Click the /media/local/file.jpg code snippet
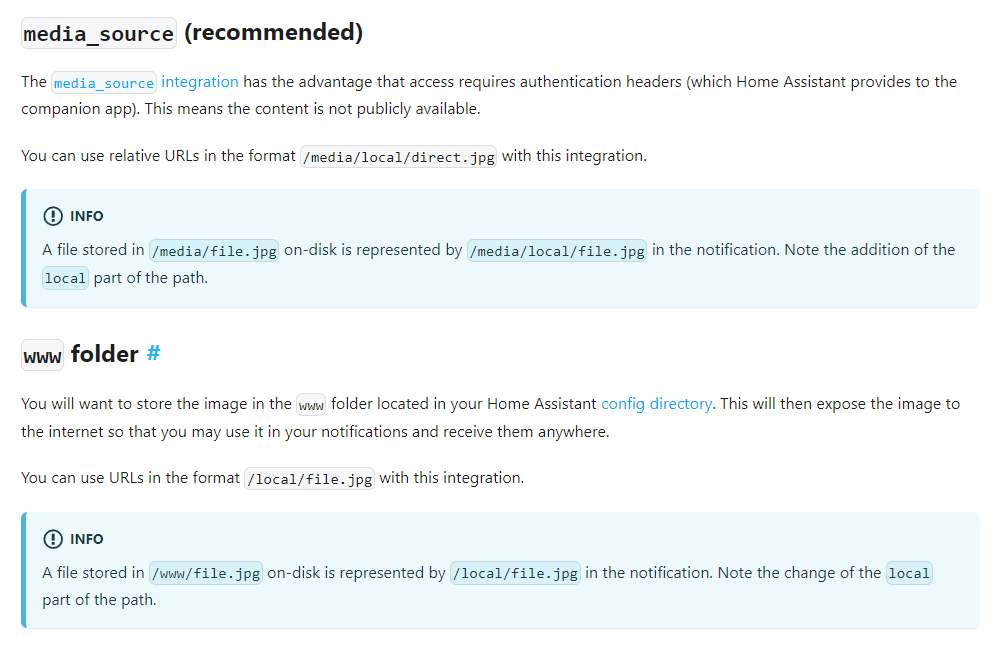 [557, 251]
